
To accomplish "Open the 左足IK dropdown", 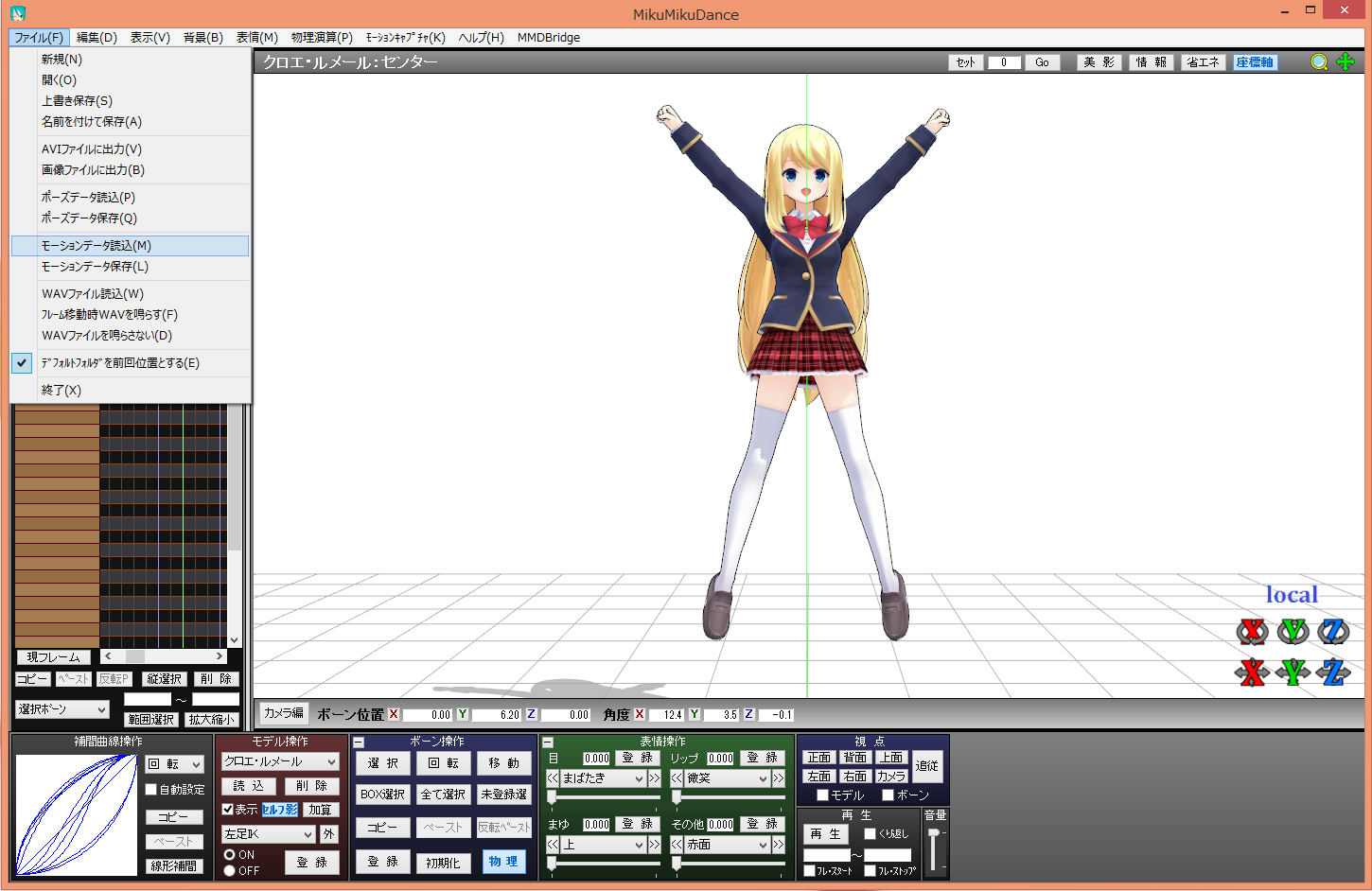I will point(268,834).
